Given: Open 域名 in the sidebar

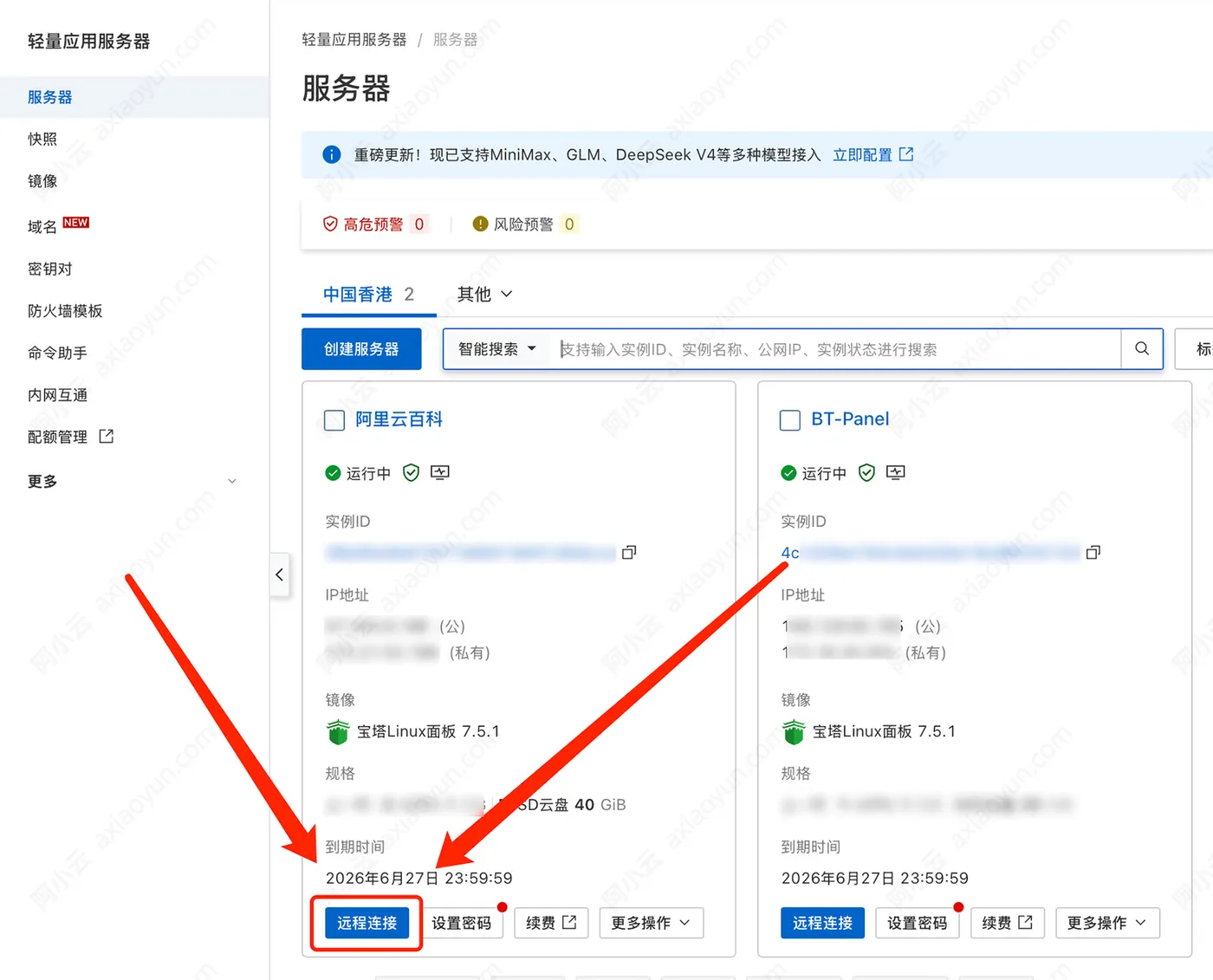Looking at the screenshot, I should [x=42, y=227].
